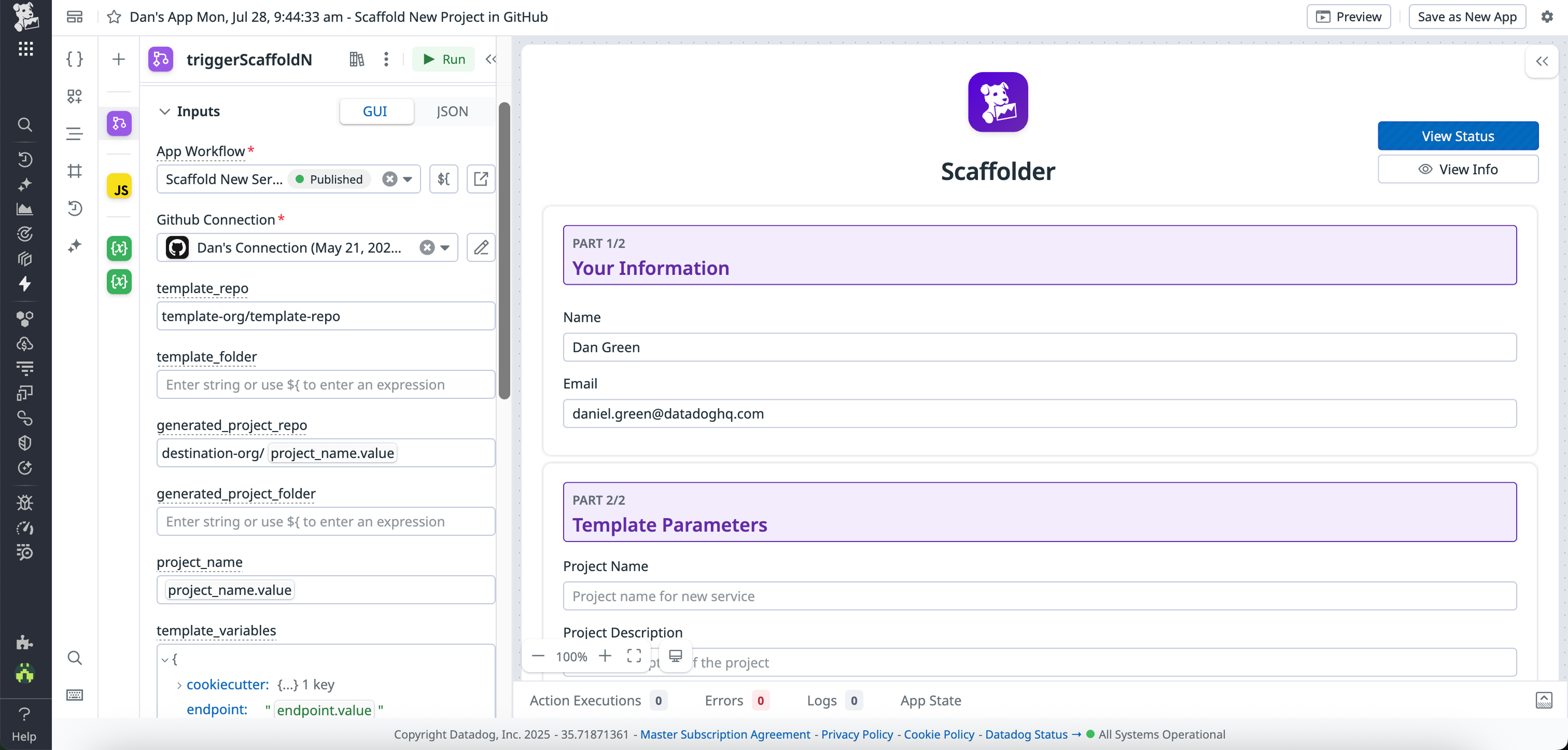The image size is (1568, 750).
Task: Click Save as New App
Action: tap(1467, 17)
